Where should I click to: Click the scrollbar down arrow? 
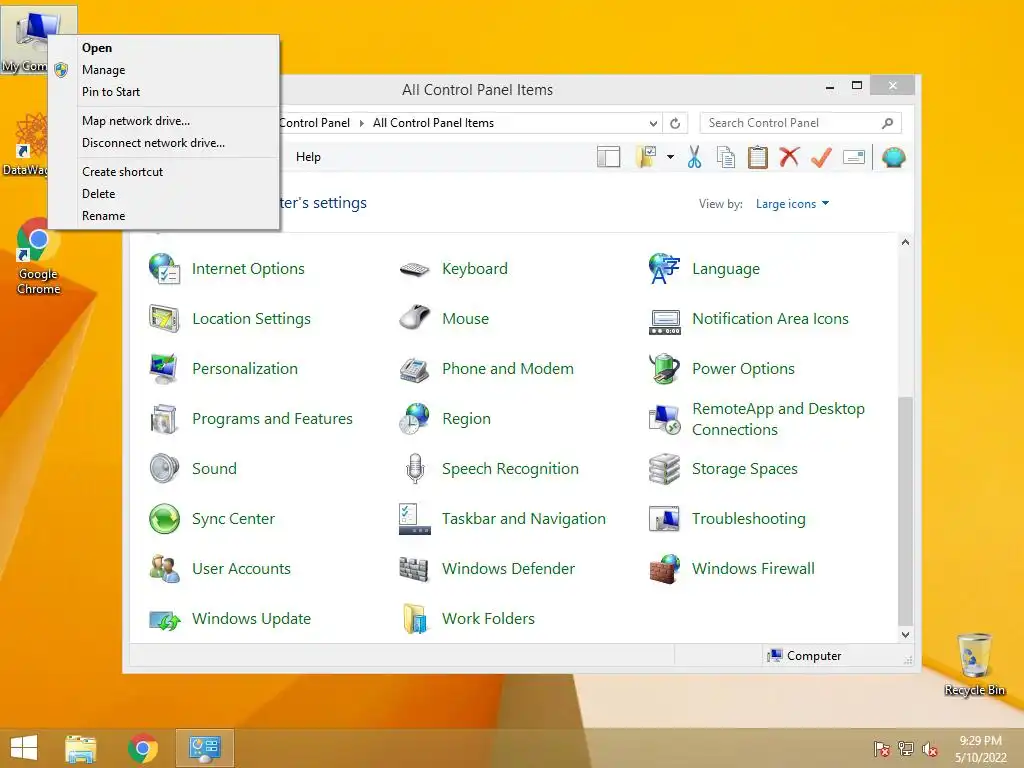[905, 635]
